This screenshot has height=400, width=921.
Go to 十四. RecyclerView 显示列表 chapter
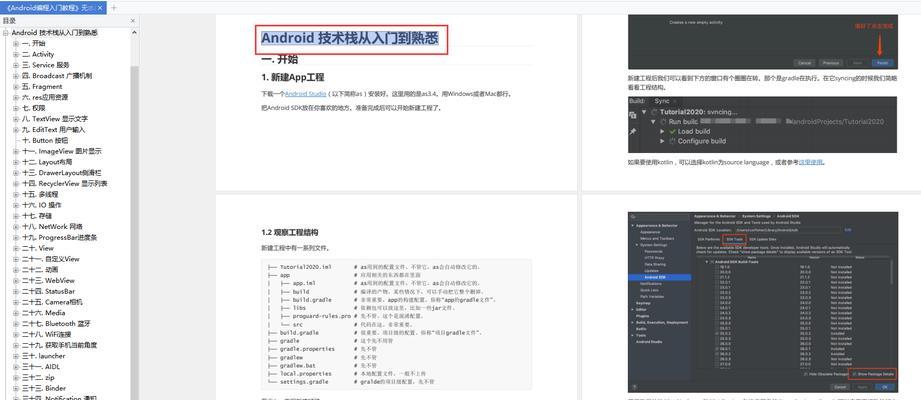(x=65, y=184)
